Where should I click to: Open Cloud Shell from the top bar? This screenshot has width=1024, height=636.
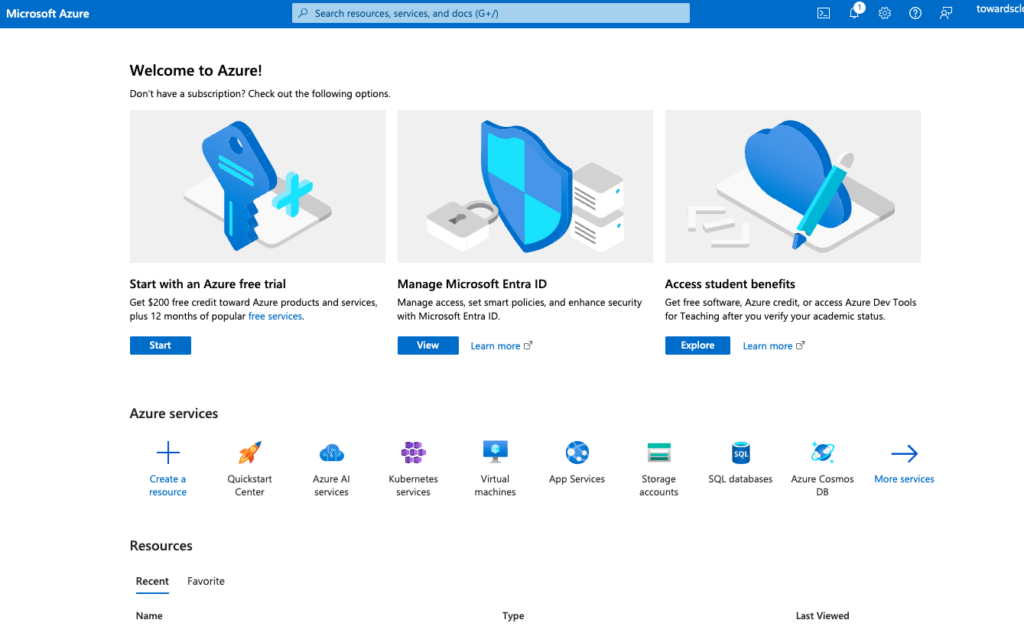[x=824, y=13]
